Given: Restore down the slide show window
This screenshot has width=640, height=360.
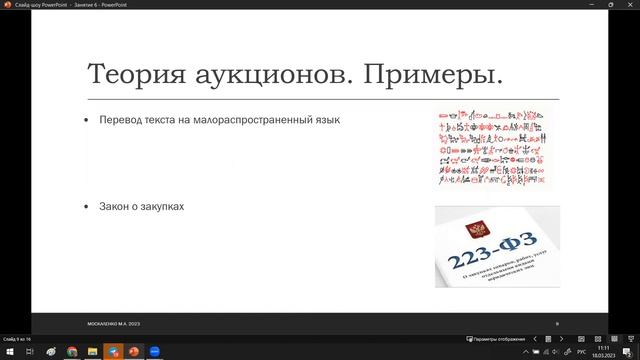Looking at the screenshot, I should click(x=611, y=4).
